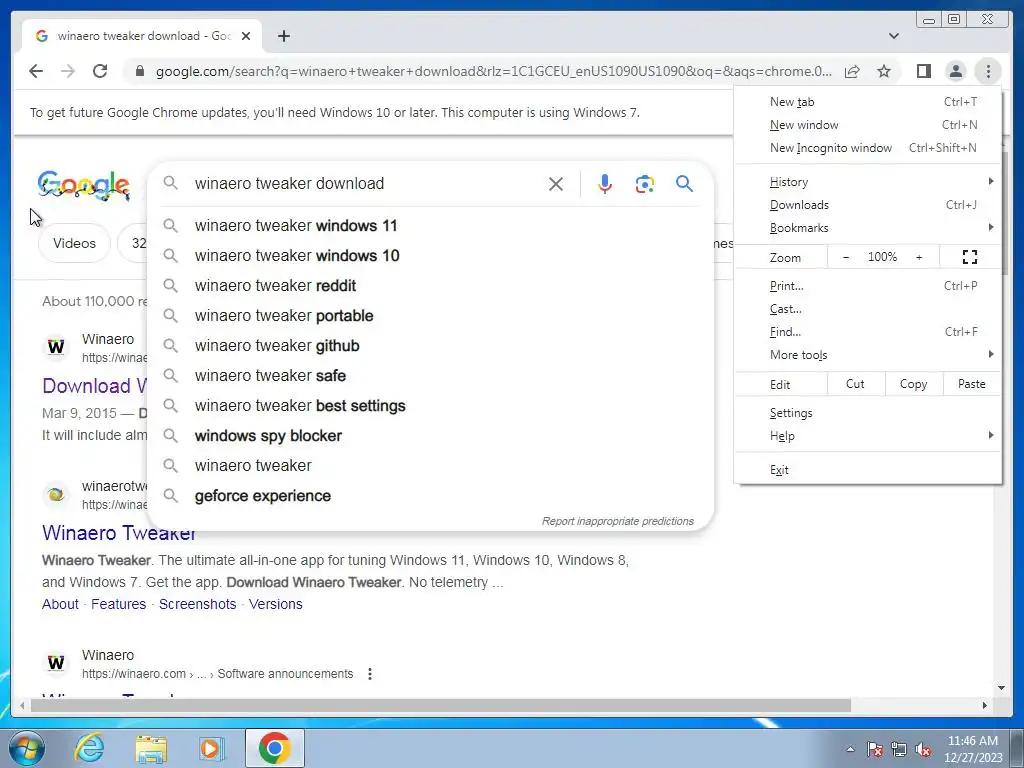Pick suggestion winaero tweaker windows 10

pos(430,255)
